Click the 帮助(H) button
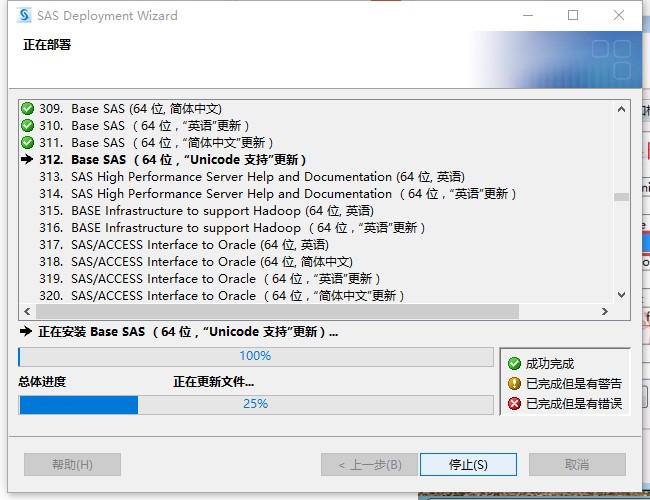This screenshot has height=500, width=650. pos(73,464)
